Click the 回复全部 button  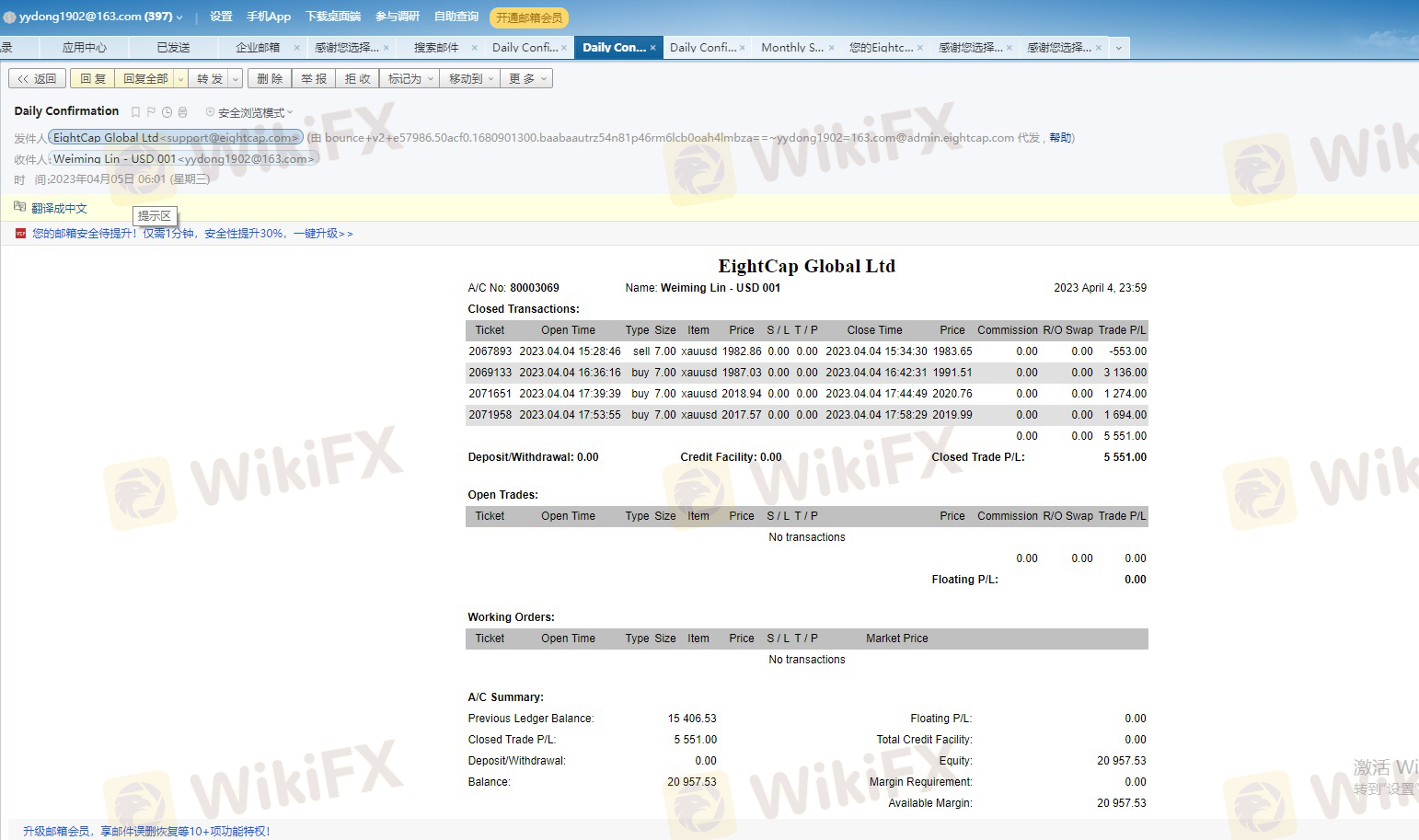click(x=145, y=79)
